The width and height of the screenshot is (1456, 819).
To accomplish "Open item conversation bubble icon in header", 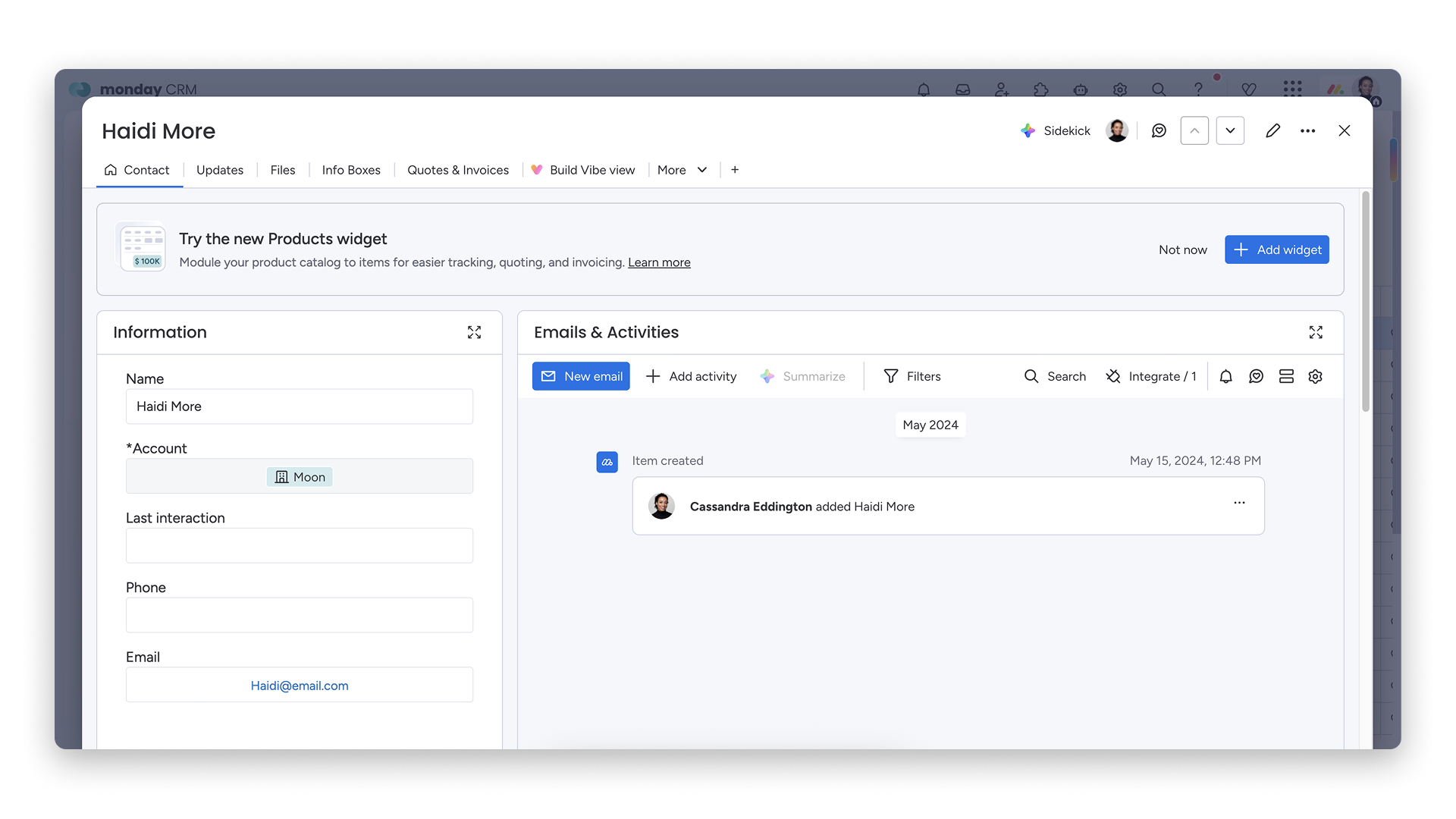I will [1159, 130].
